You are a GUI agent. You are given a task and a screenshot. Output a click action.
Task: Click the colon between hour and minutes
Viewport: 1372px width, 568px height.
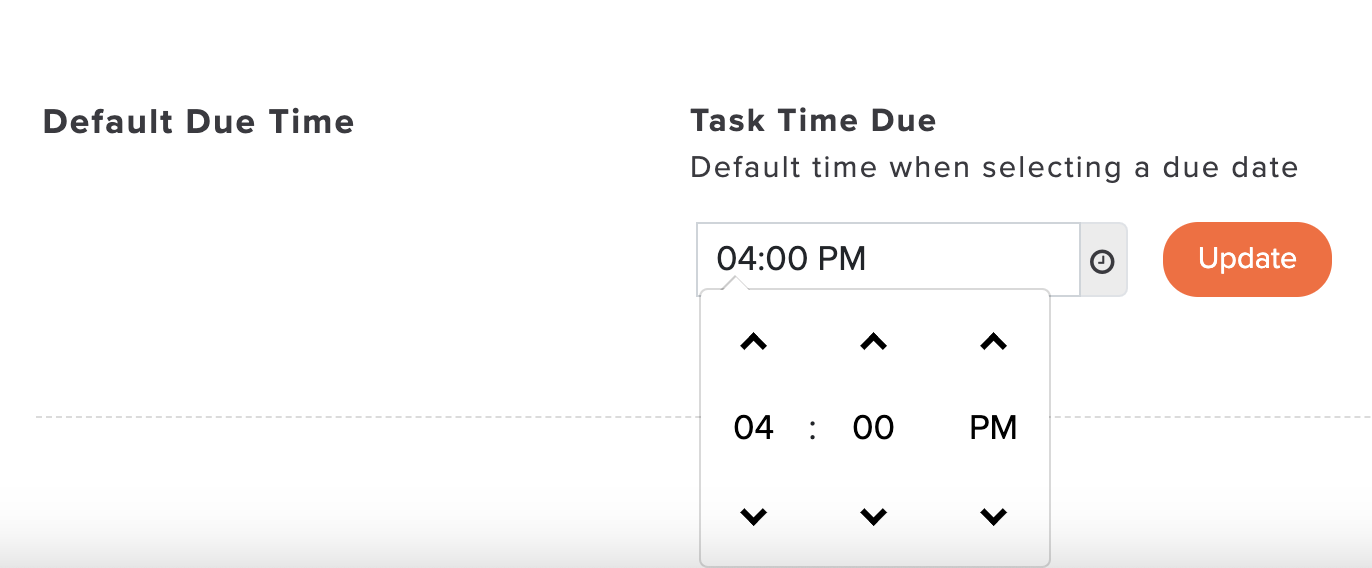812,430
